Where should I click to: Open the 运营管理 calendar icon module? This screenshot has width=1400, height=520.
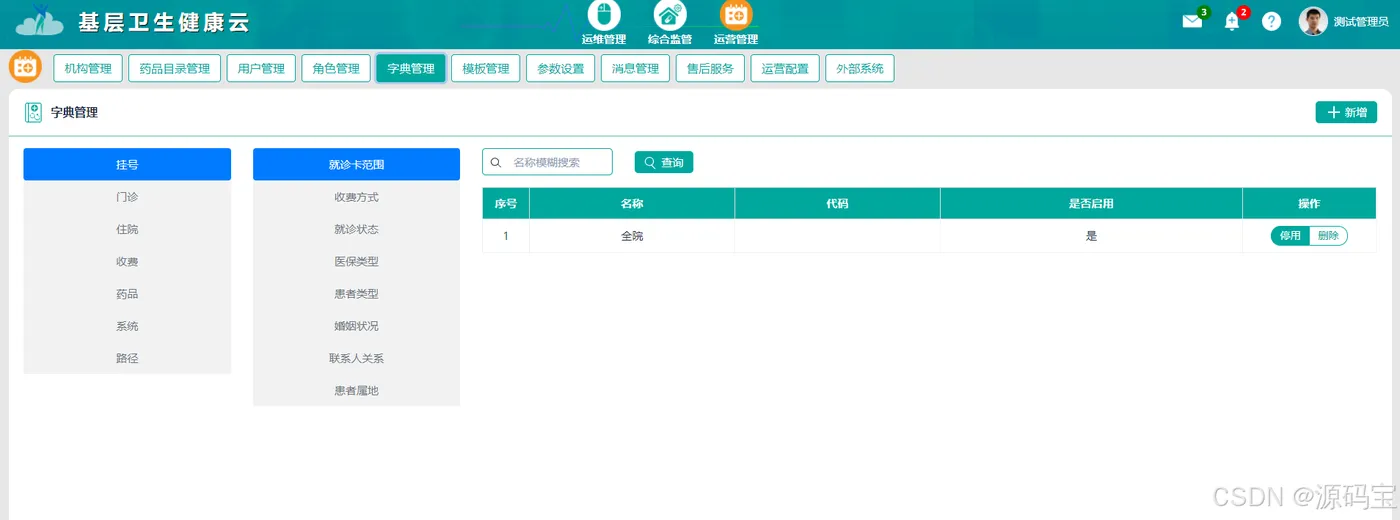(x=736, y=15)
